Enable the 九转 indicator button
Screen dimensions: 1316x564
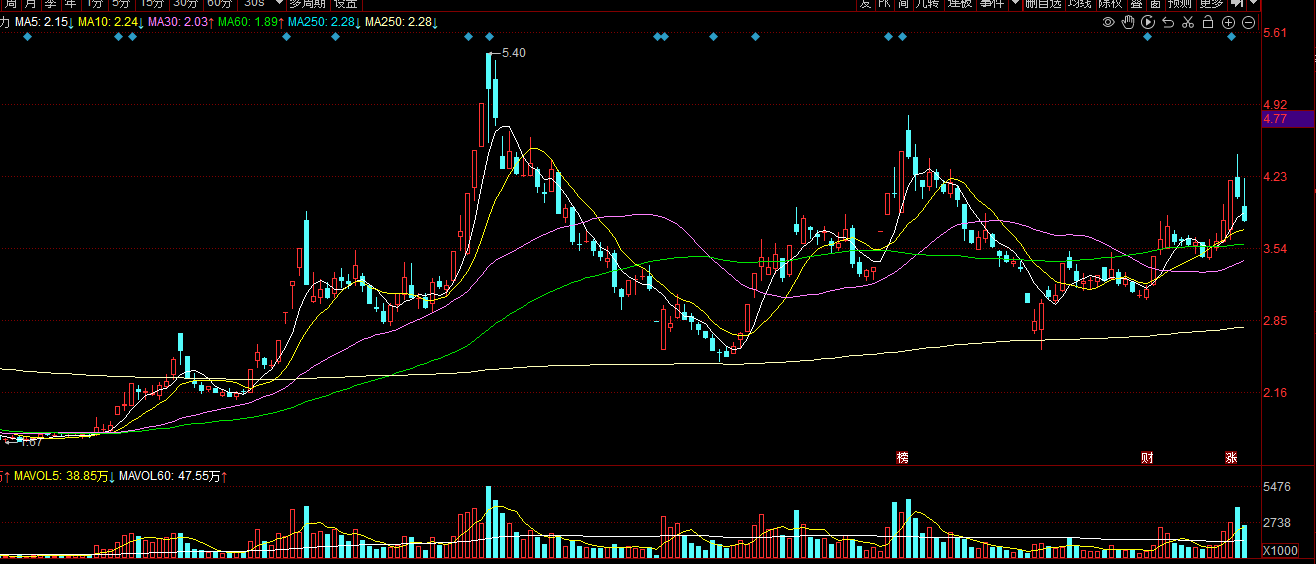tap(927, 4)
